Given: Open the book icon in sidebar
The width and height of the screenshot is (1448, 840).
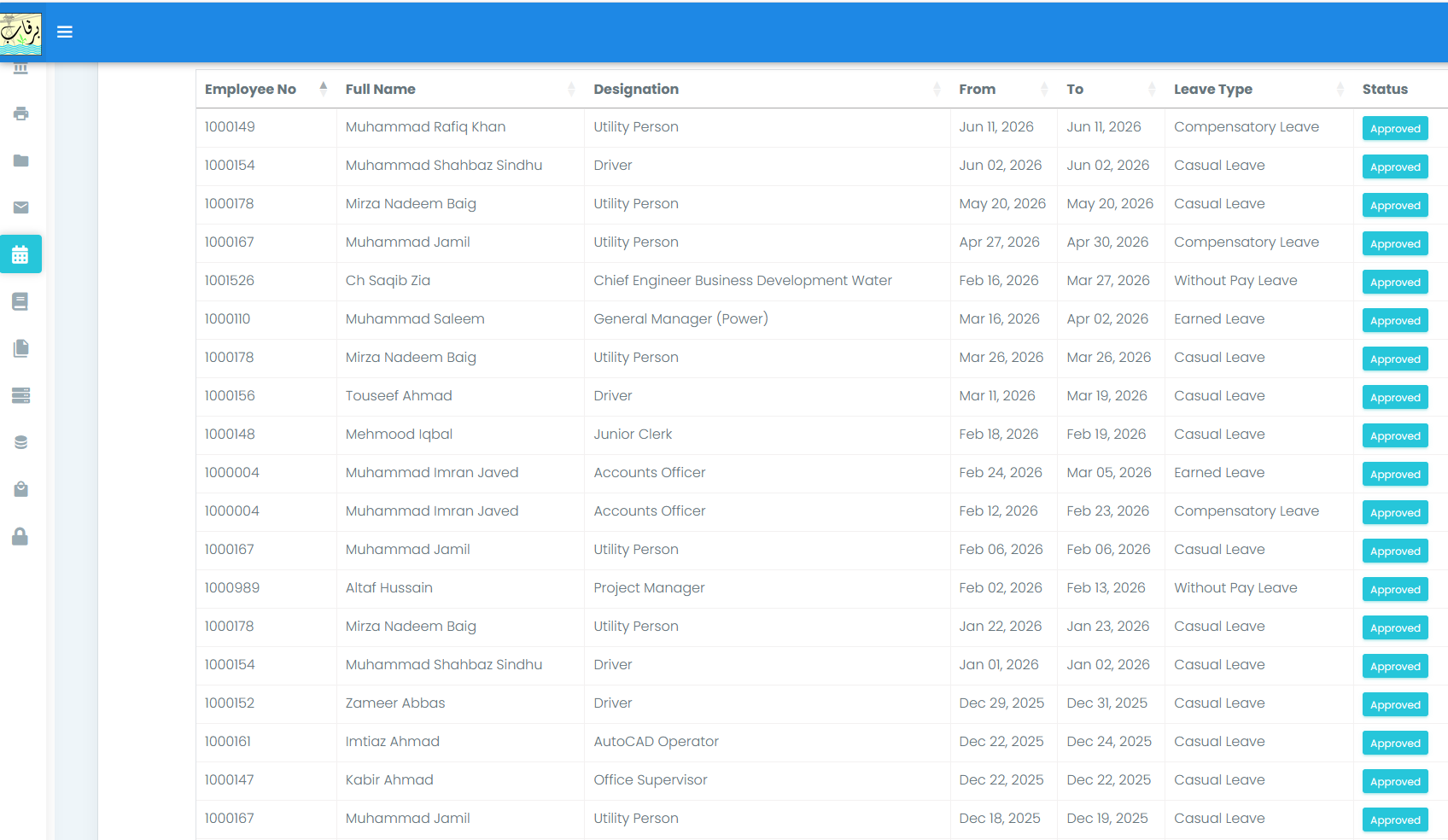Looking at the screenshot, I should pos(20,301).
